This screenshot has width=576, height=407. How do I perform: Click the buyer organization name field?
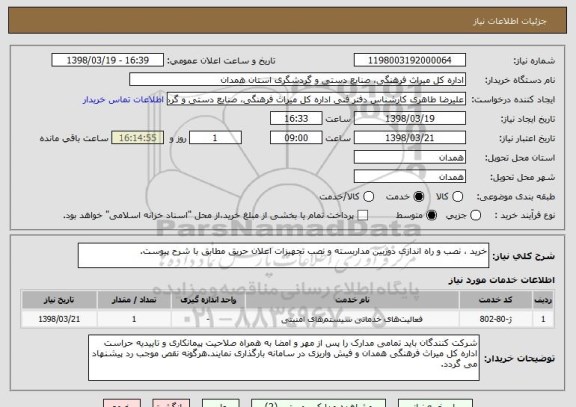point(298,80)
